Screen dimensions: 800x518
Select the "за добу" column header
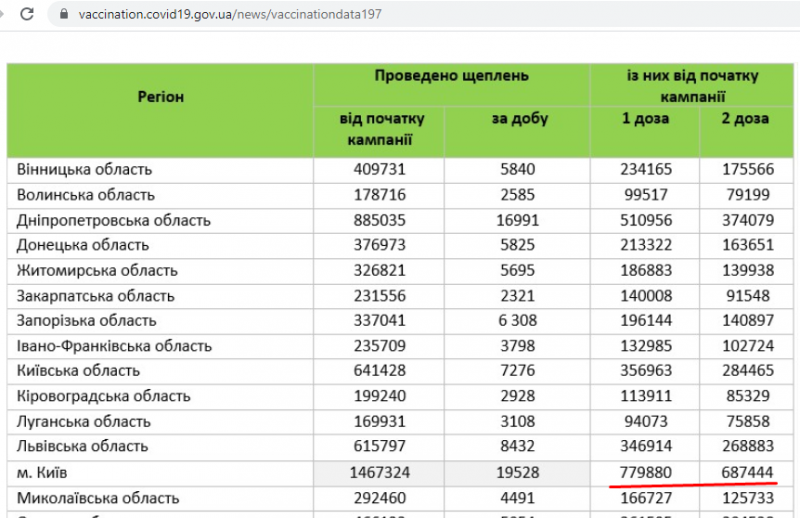click(x=519, y=119)
